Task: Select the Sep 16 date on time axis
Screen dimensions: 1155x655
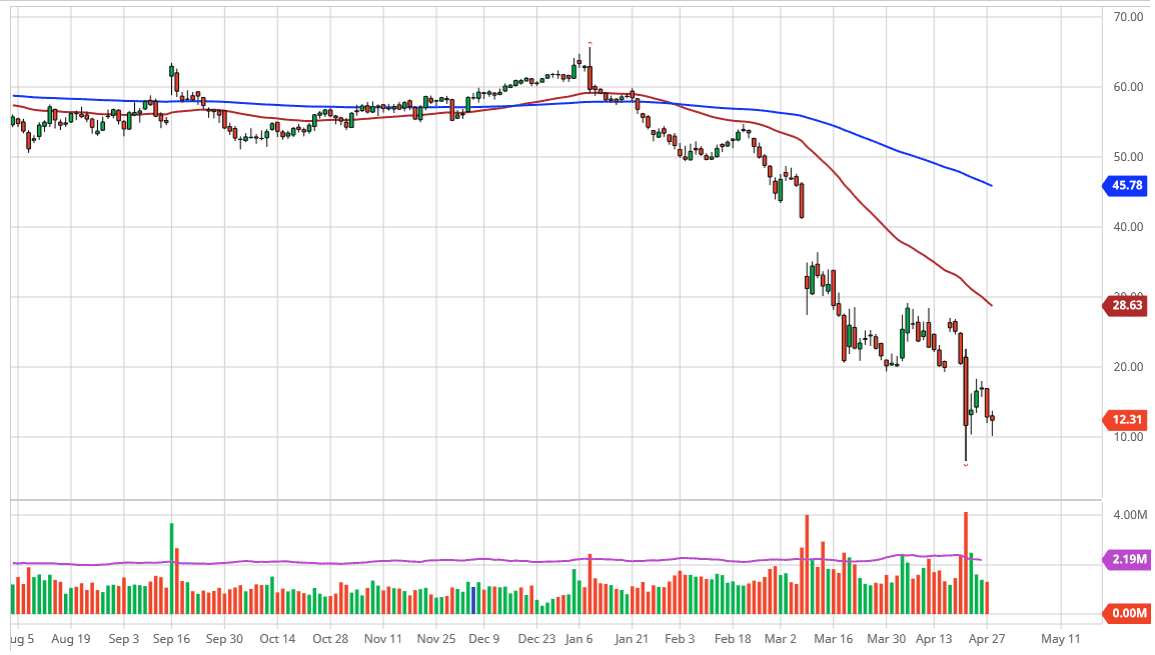Action: [171, 638]
